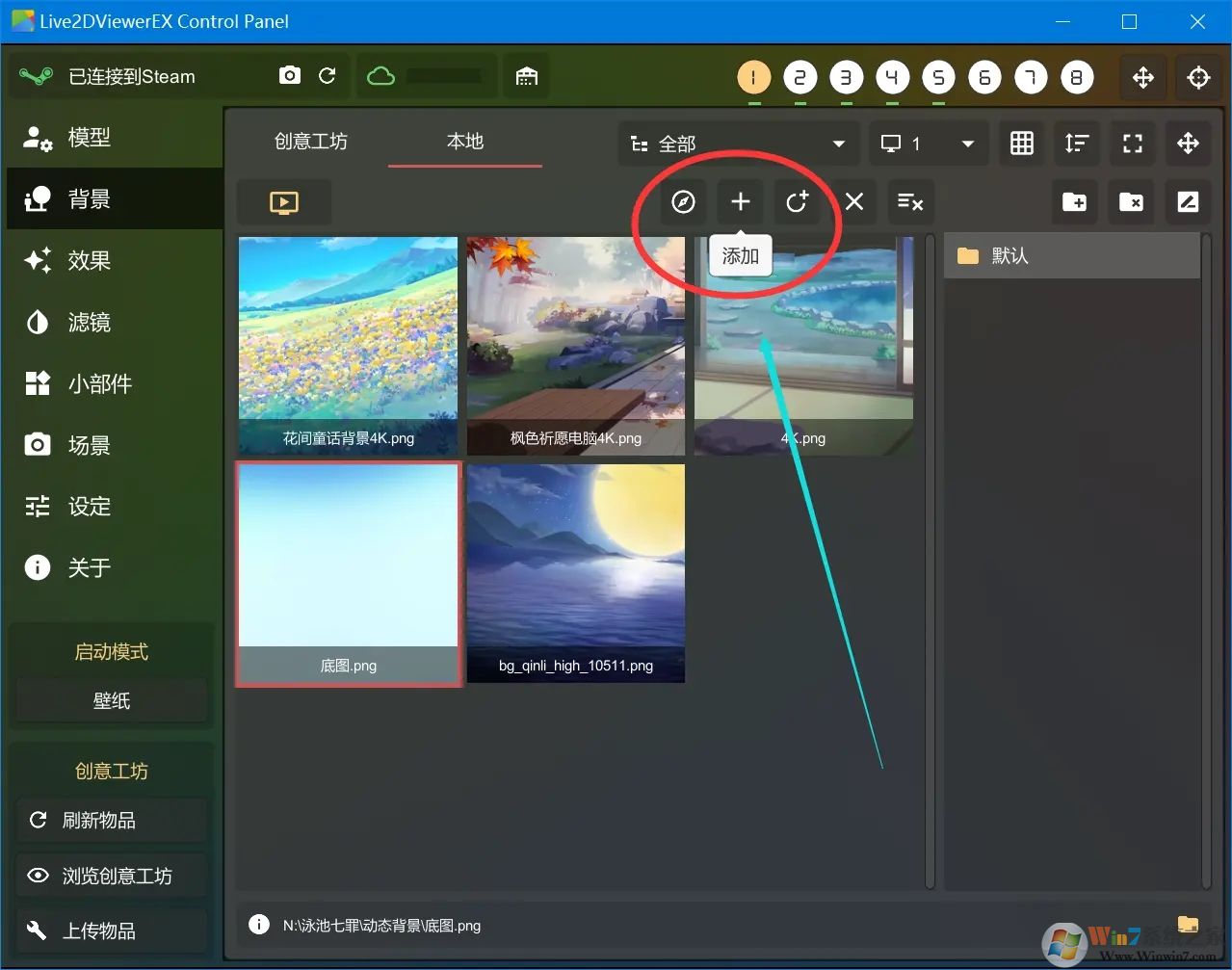Click the 刷新物品 button

(111, 820)
